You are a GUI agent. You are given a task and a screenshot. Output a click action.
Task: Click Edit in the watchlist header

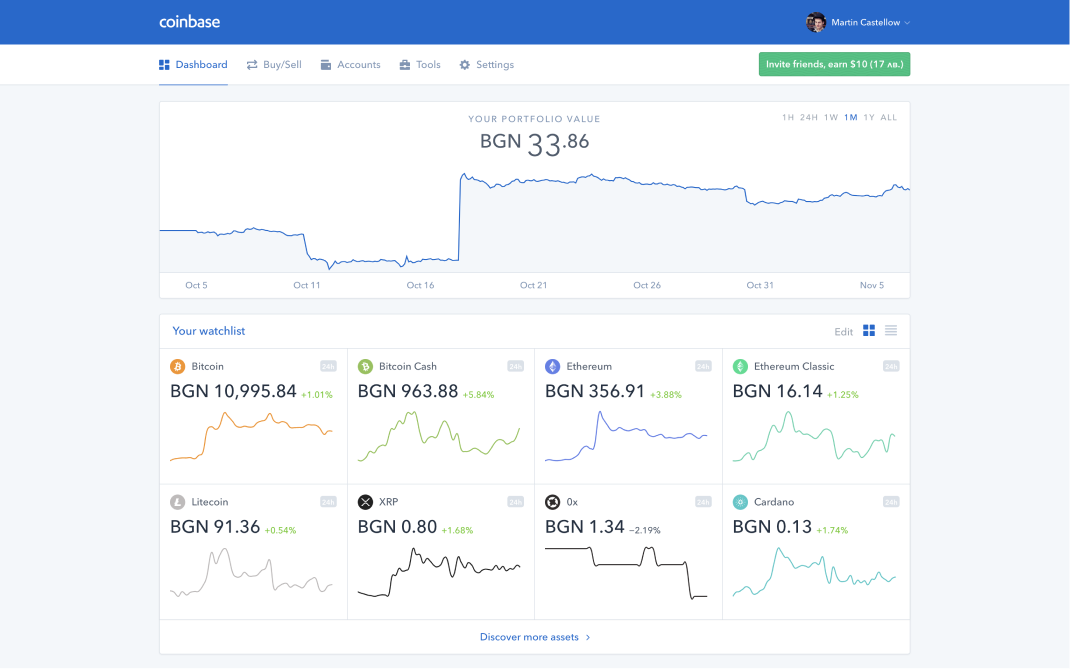click(843, 332)
